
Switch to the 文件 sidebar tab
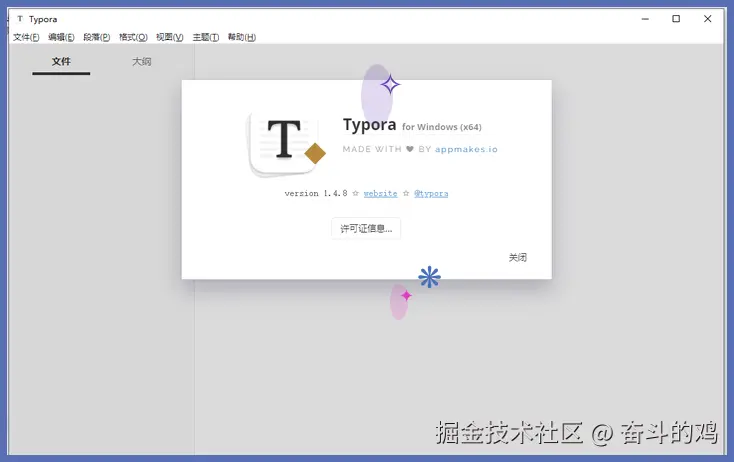point(61,62)
